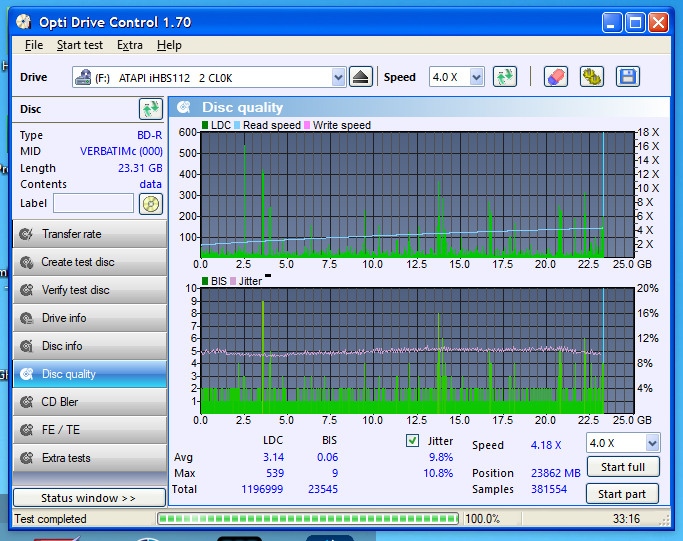Click the Disc quality header disc icon
The width and height of the screenshot is (683, 541).
pyautogui.click(x=184, y=107)
